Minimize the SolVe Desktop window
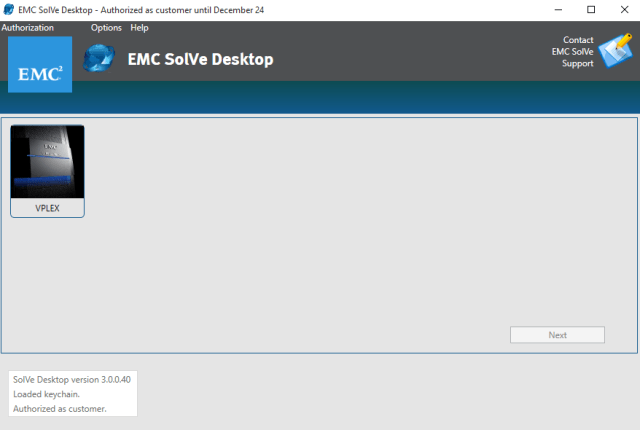 pyautogui.click(x=558, y=10)
